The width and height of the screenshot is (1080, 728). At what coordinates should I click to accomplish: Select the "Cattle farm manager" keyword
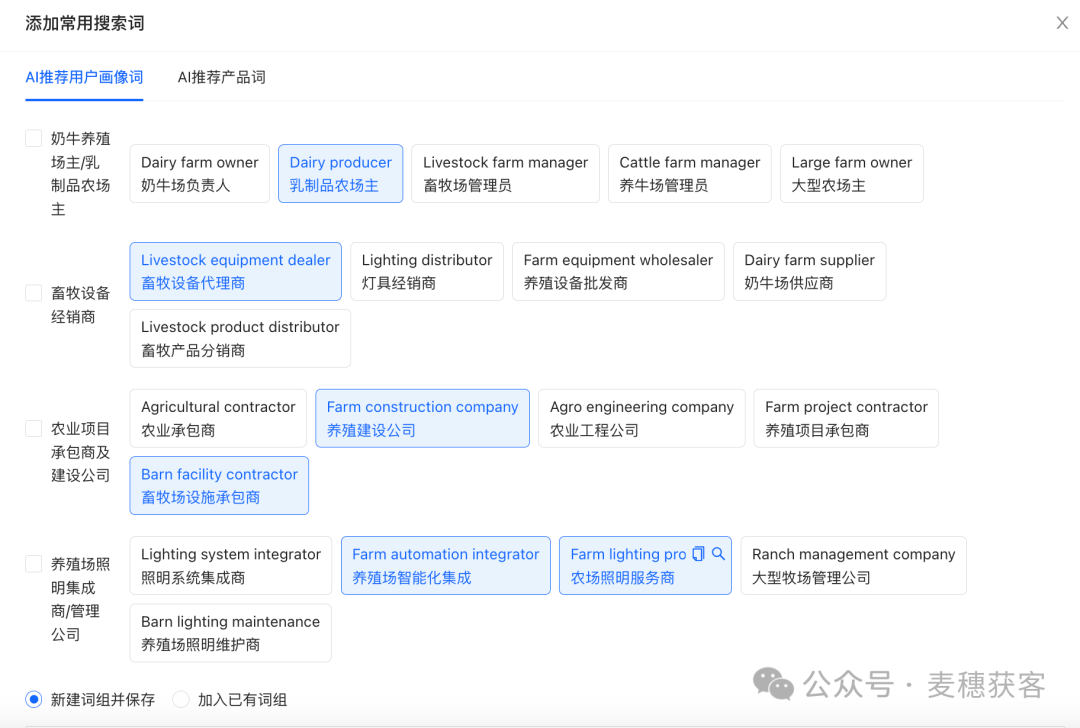tap(689, 173)
